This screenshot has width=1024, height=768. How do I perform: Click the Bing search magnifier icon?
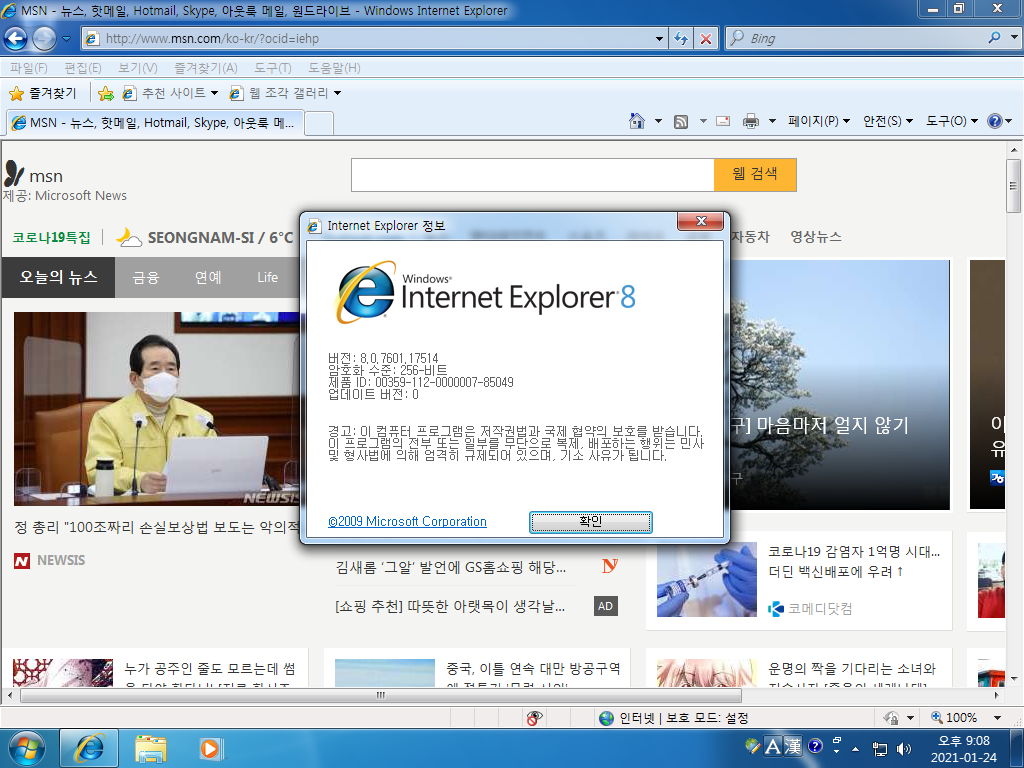[994, 38]
